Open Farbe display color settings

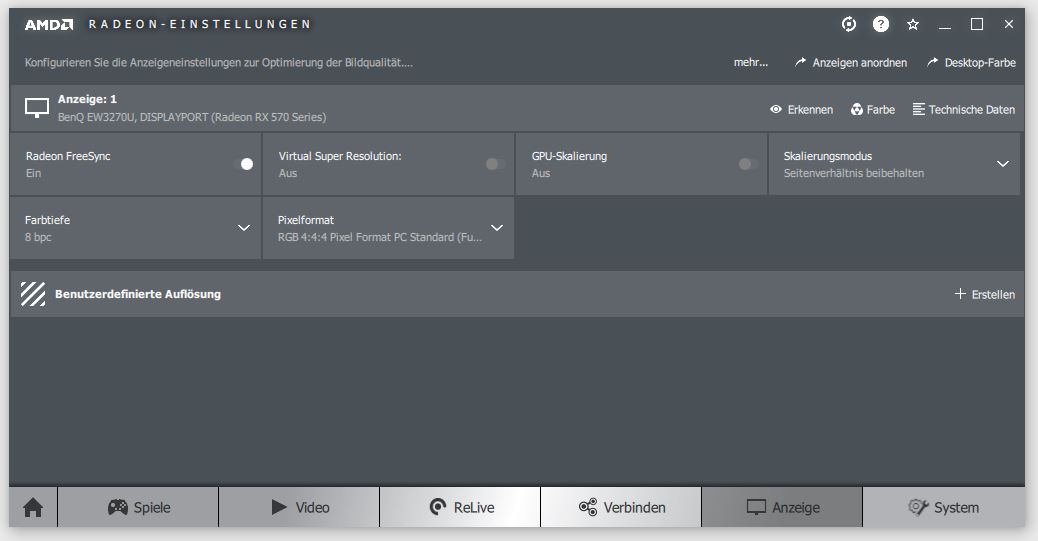pos(873,109)
